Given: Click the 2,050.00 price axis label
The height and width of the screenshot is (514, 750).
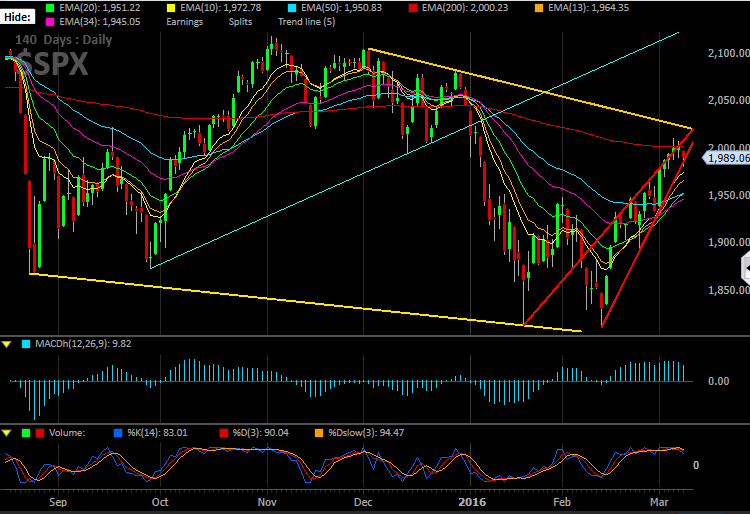Looking at the screenshot, I should point(728,100).
